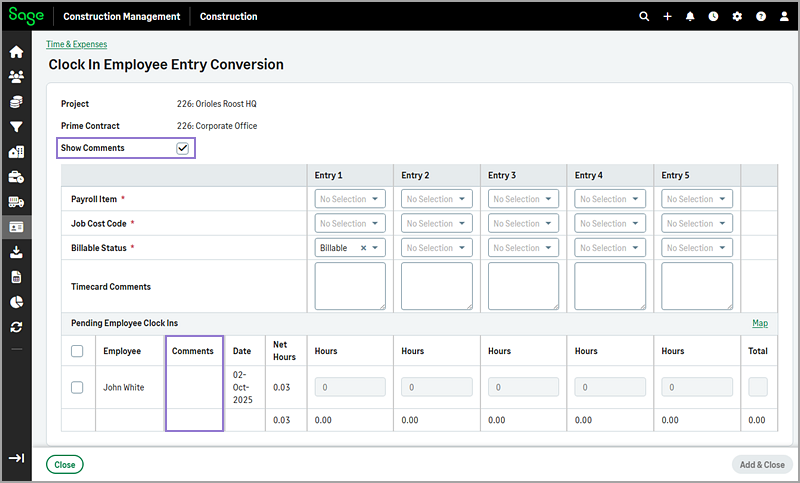
Task: Open Construction Management in the top bar
Action: (121, 16)
